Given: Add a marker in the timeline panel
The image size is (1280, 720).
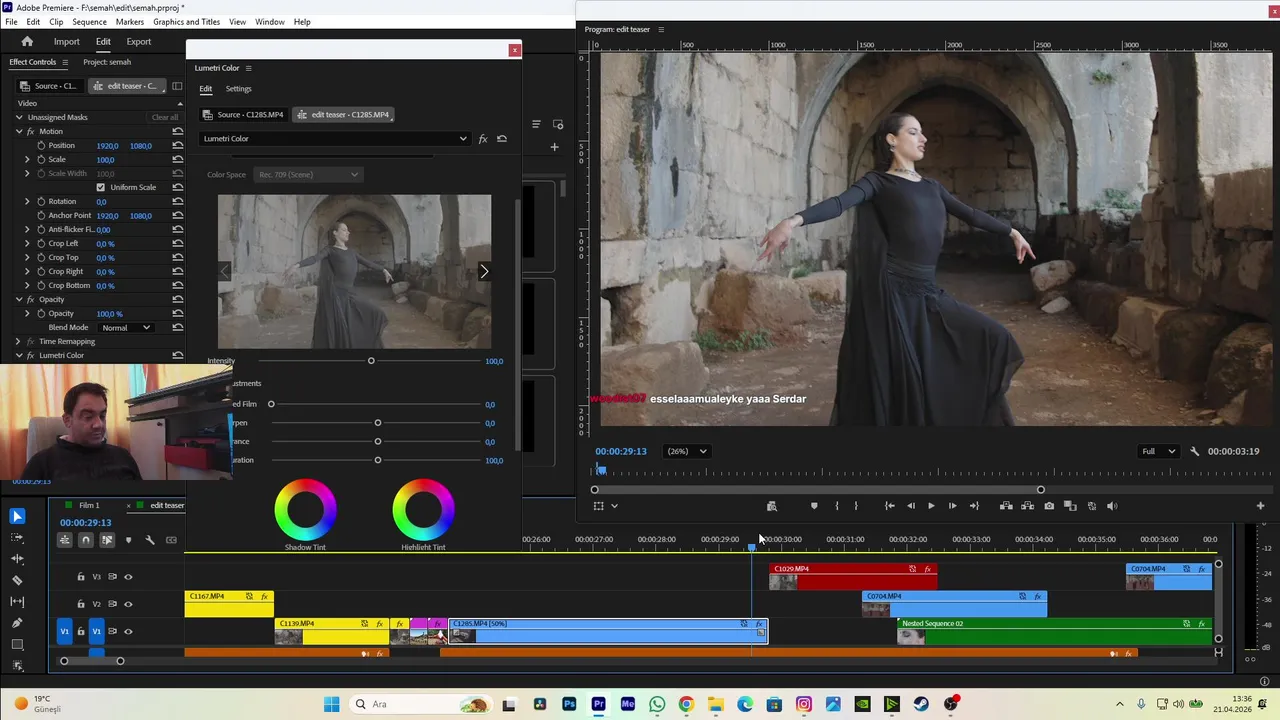Looking at the screenshot, I should pos(128,540).
